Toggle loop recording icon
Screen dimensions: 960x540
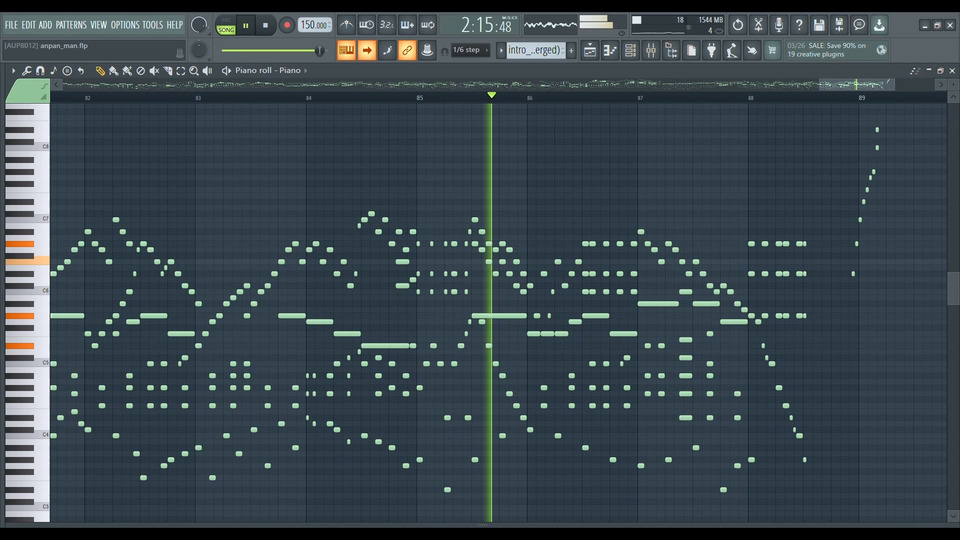click(427, 25)
